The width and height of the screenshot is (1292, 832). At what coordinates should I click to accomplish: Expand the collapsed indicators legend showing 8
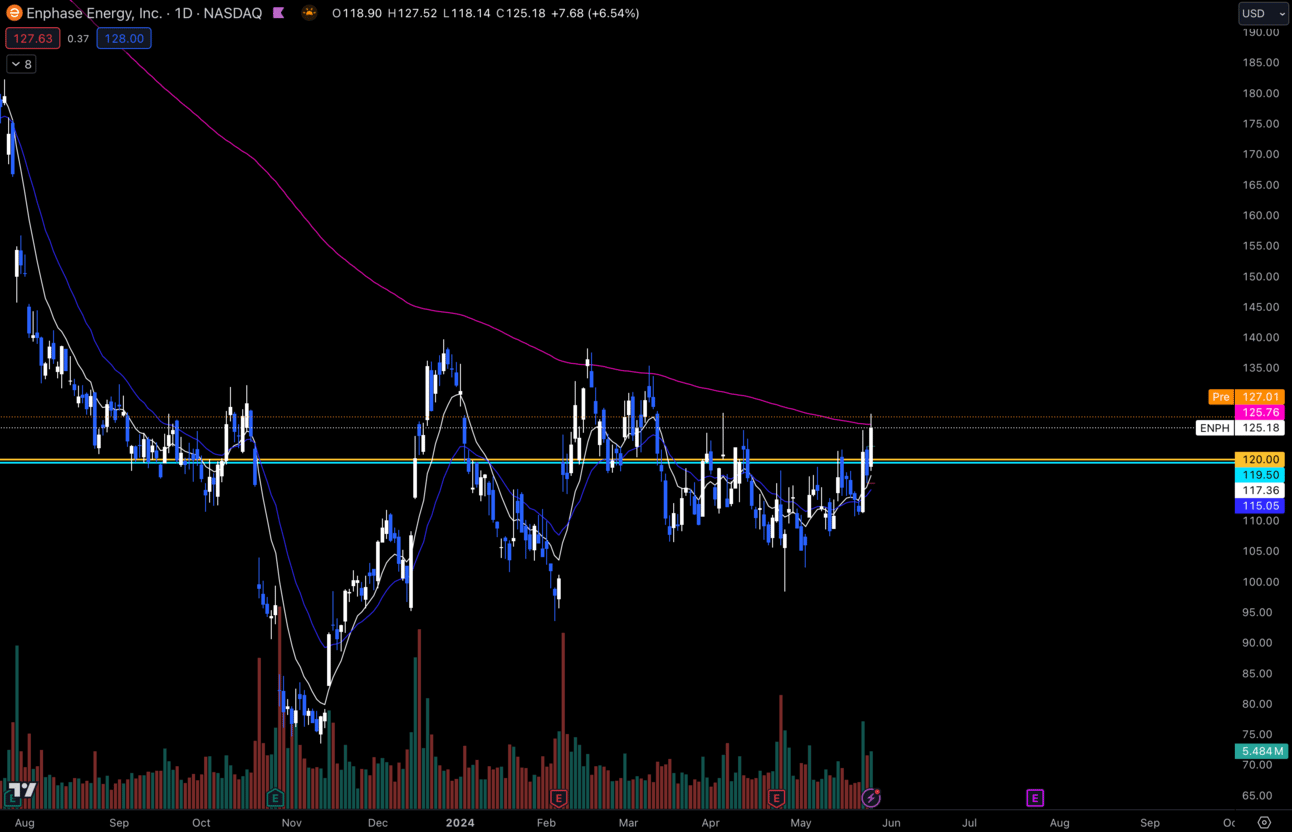21,64
